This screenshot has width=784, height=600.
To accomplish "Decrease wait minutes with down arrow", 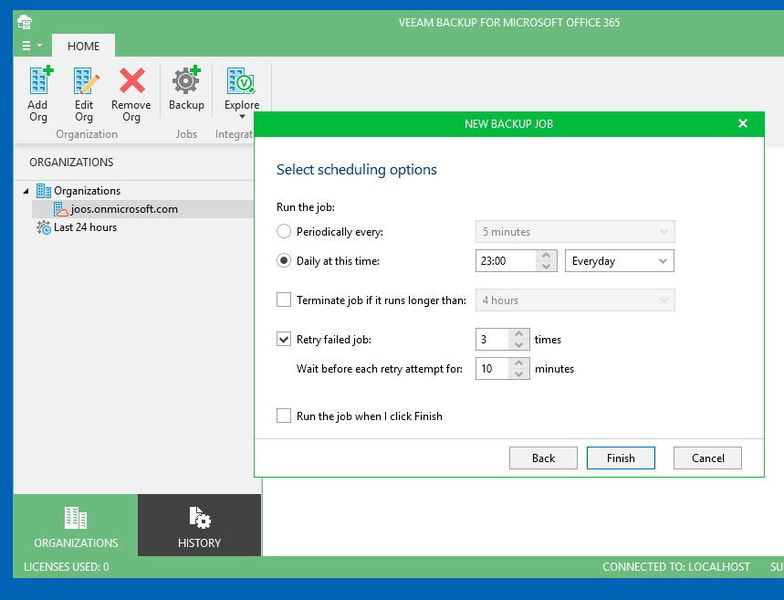I will [x=519, y=374].
